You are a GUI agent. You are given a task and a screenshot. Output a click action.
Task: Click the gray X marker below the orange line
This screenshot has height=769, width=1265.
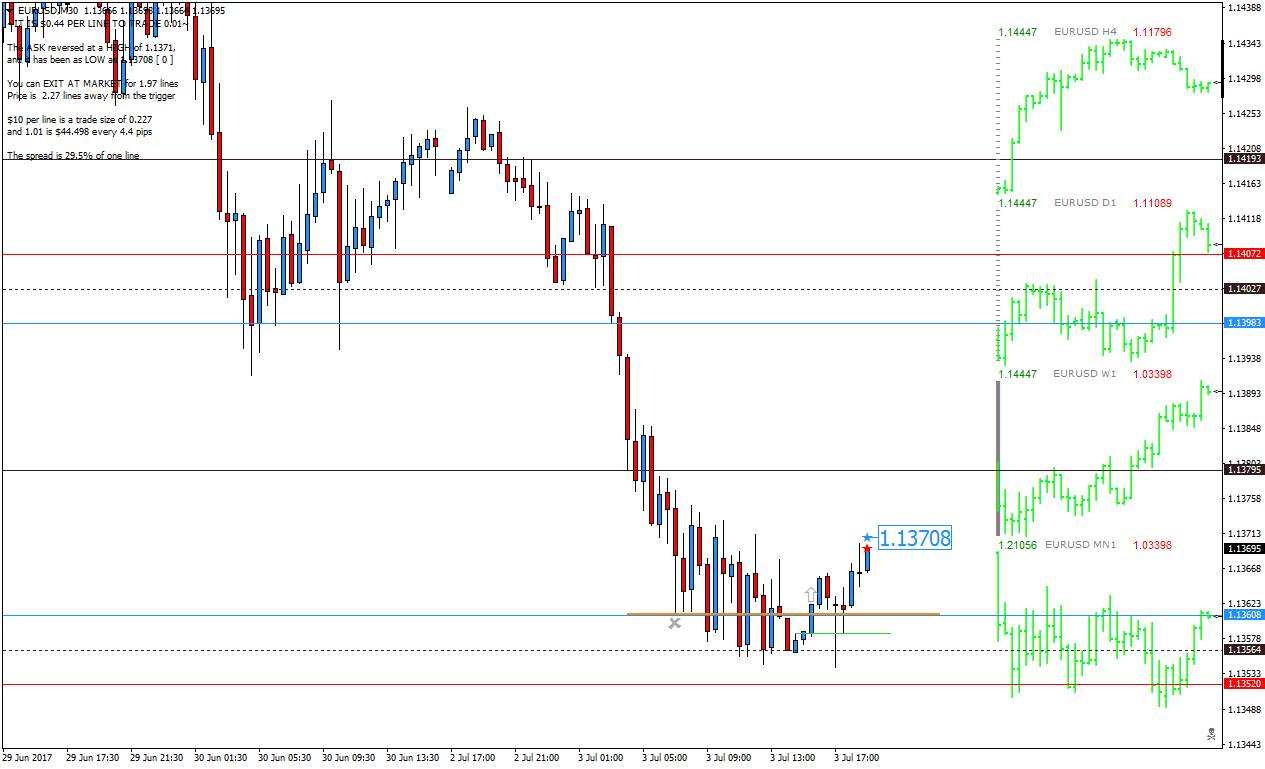[x=675, y=623]
